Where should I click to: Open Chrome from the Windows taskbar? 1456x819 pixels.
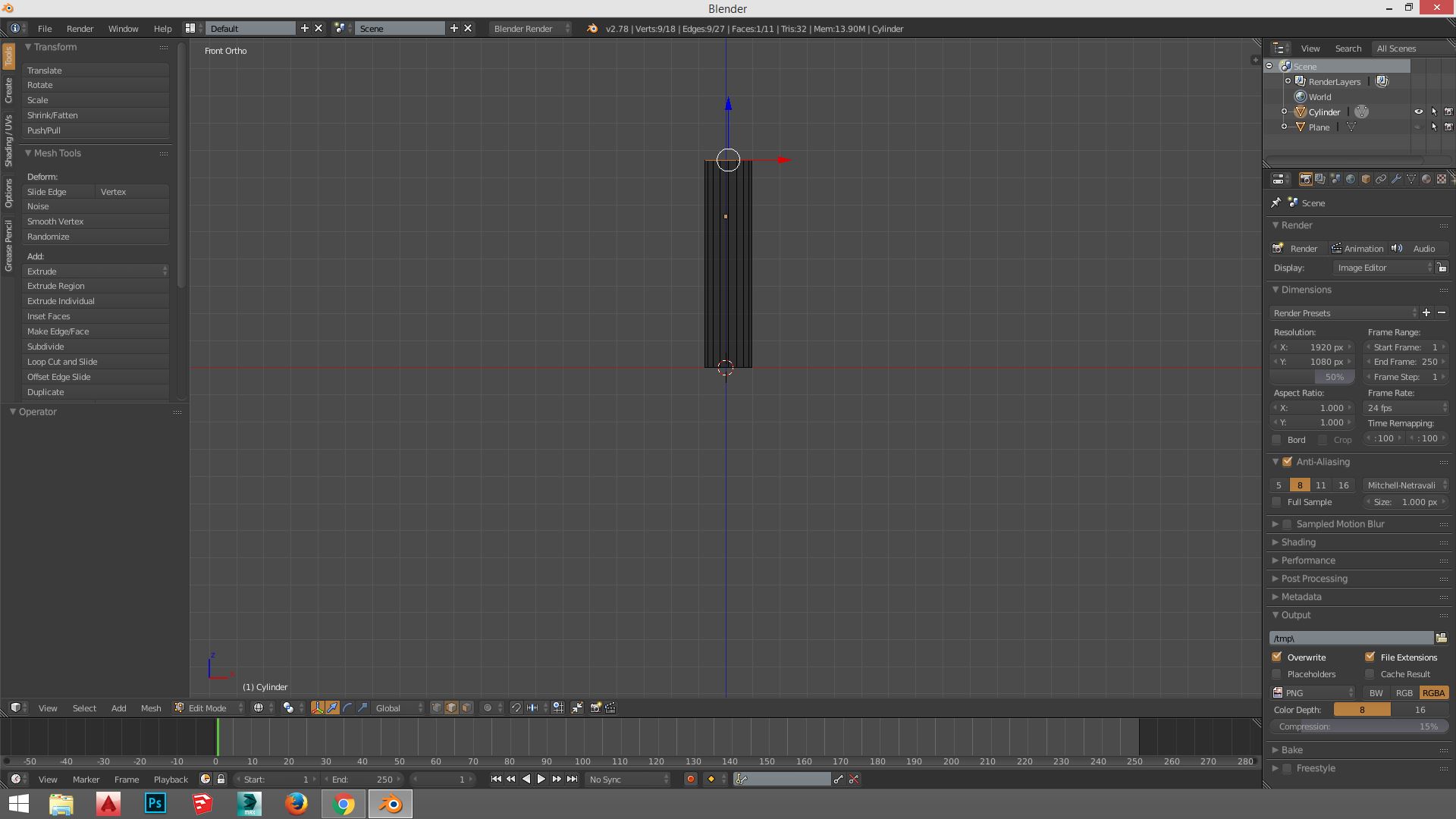point(344,804)
